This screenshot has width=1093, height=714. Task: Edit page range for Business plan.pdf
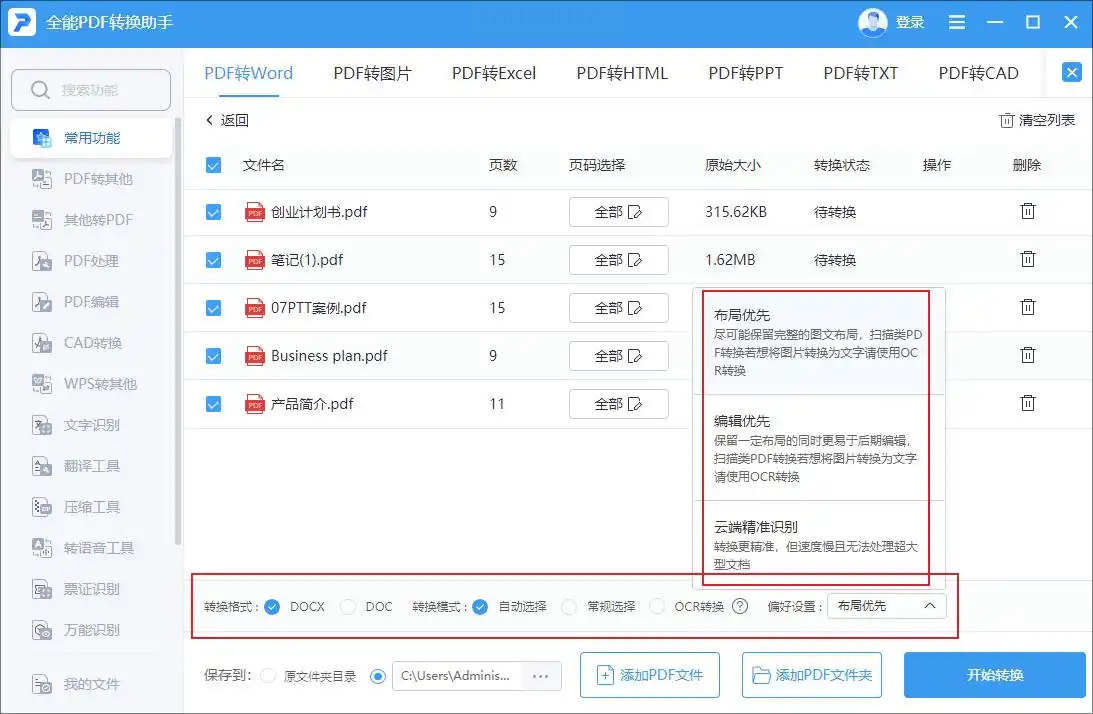pos(618,356)
